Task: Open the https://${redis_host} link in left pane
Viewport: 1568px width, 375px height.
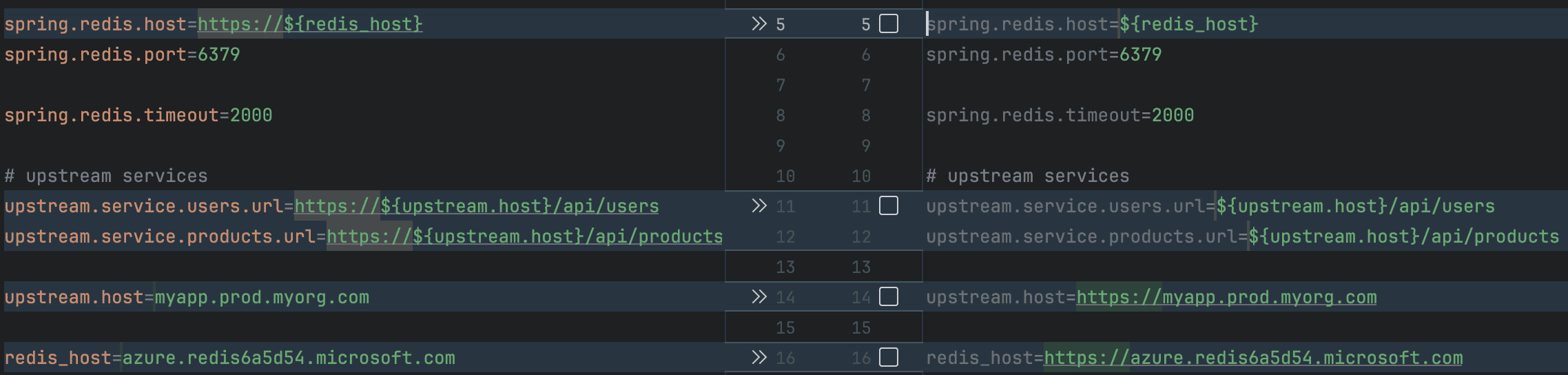Action: coord(310,25)
